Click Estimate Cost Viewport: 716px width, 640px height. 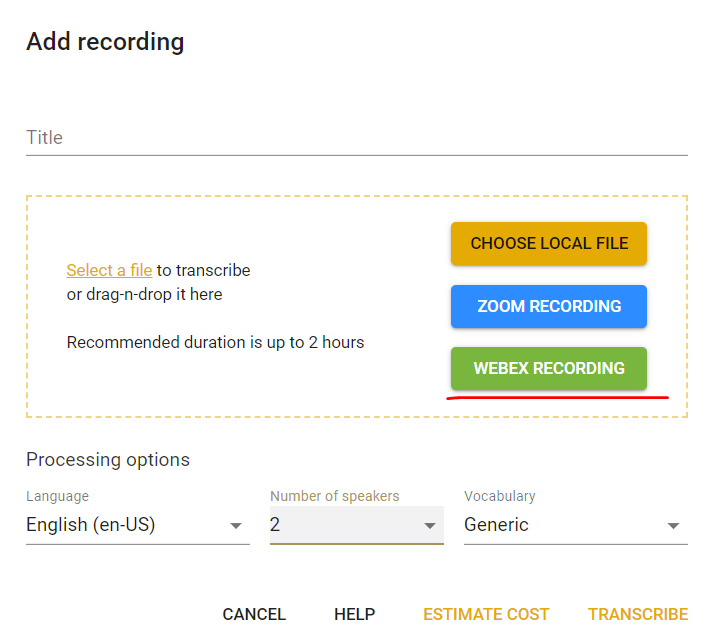tap(486, 614)
